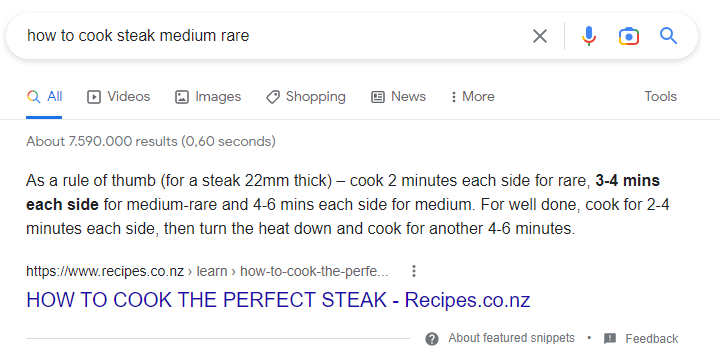Screen dimensions: 720x360
Task: Expand the More search options menu
Action: pos(473,96)
